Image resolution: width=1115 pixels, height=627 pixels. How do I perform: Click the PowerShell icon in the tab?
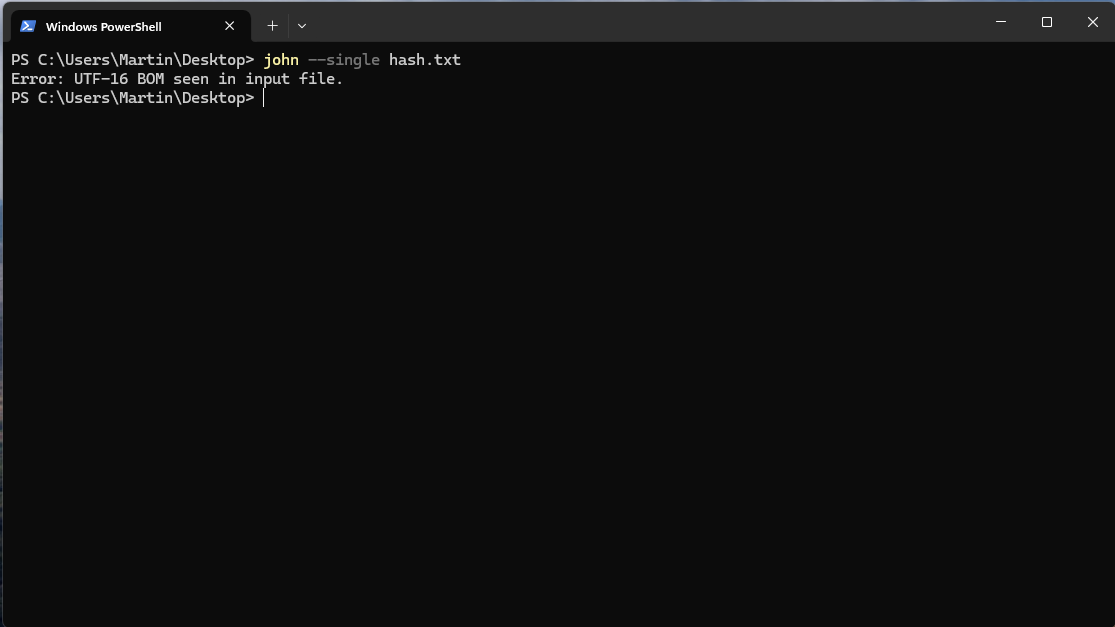pos(28,26)
